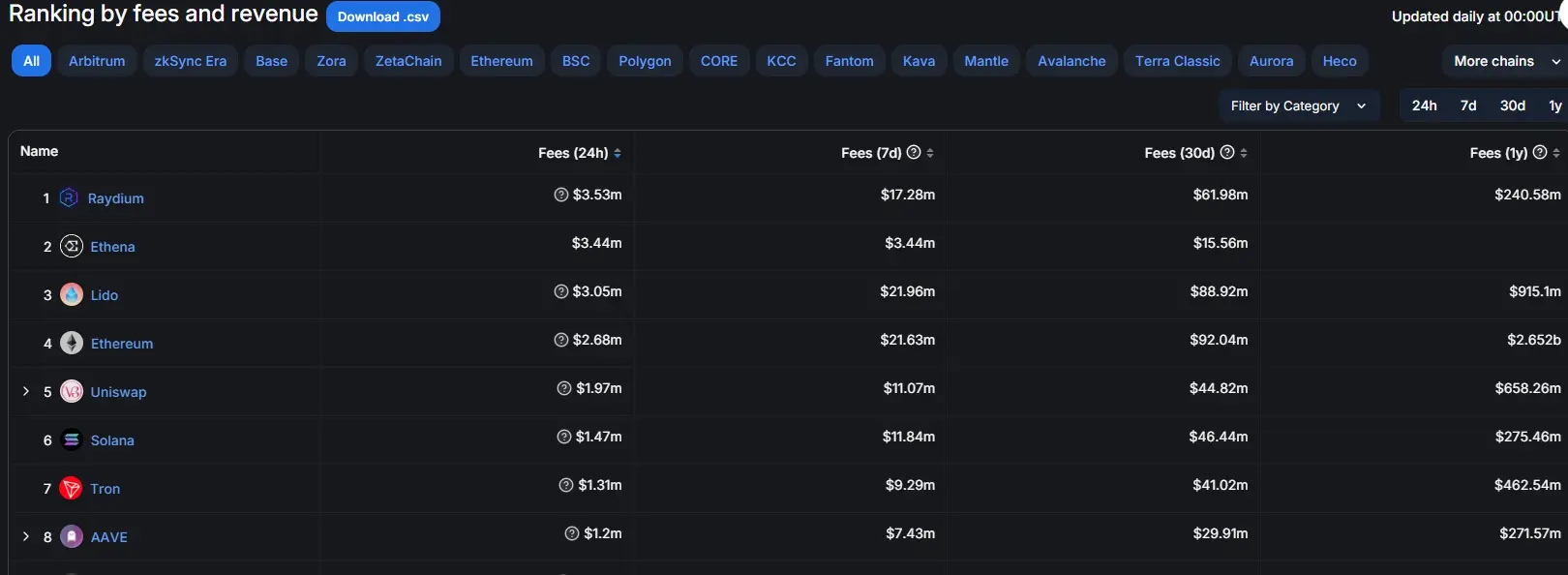The height and width of the screenshot is (575, 1568).
Task: Filter by Heco chain
Action: coord(1340,61)
